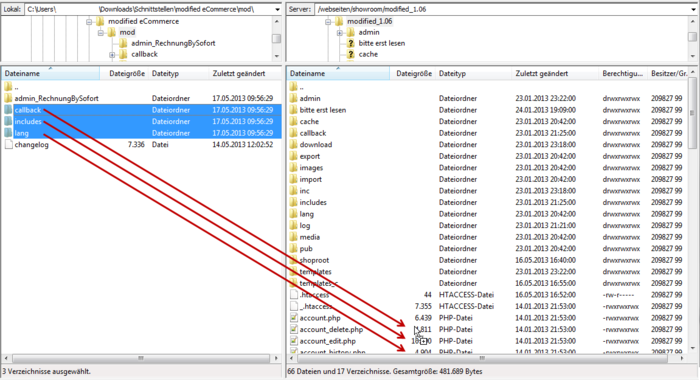
Task: Sort server files by Besitzer/Gruppe column
Action: click(668, 73)
